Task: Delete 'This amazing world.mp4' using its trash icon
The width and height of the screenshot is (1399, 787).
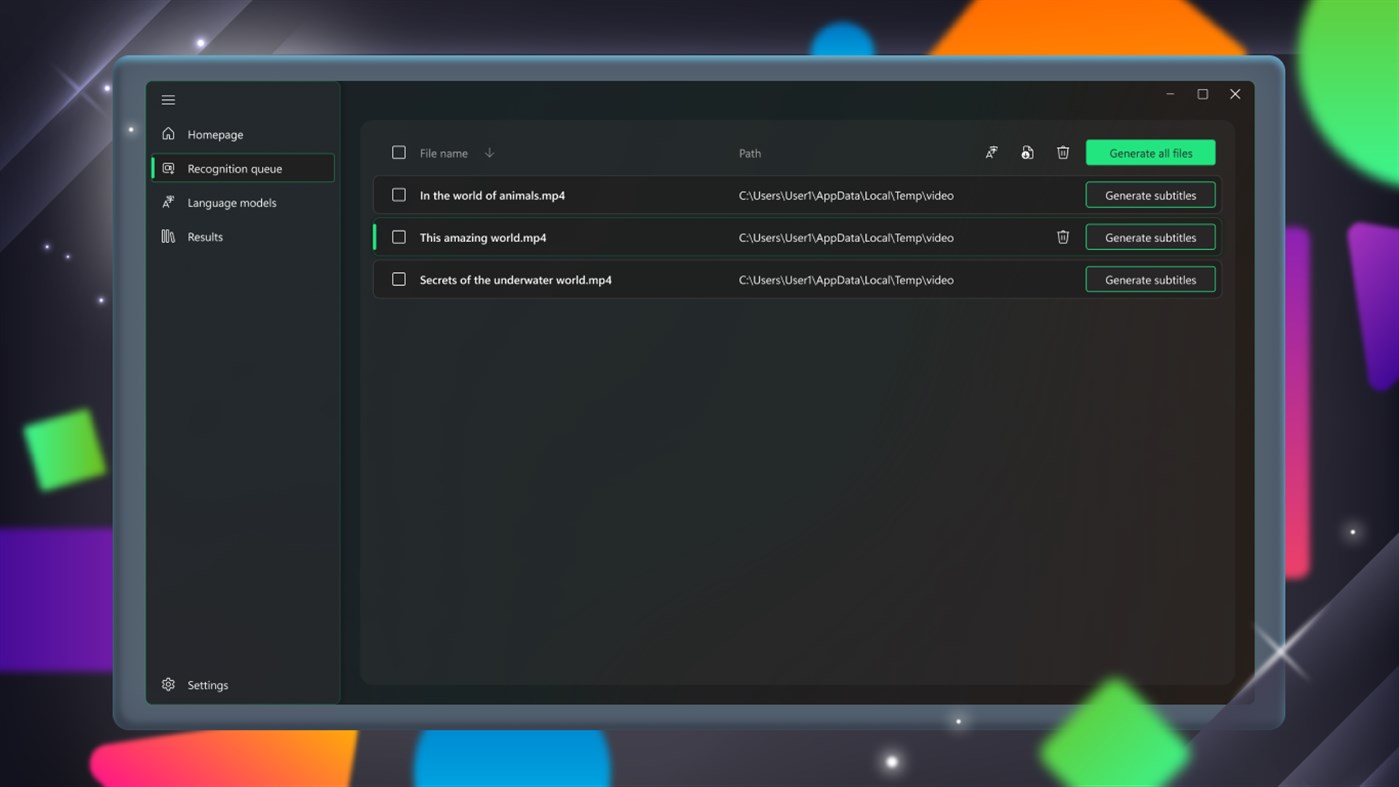Action: click(x=1062, y=237)
